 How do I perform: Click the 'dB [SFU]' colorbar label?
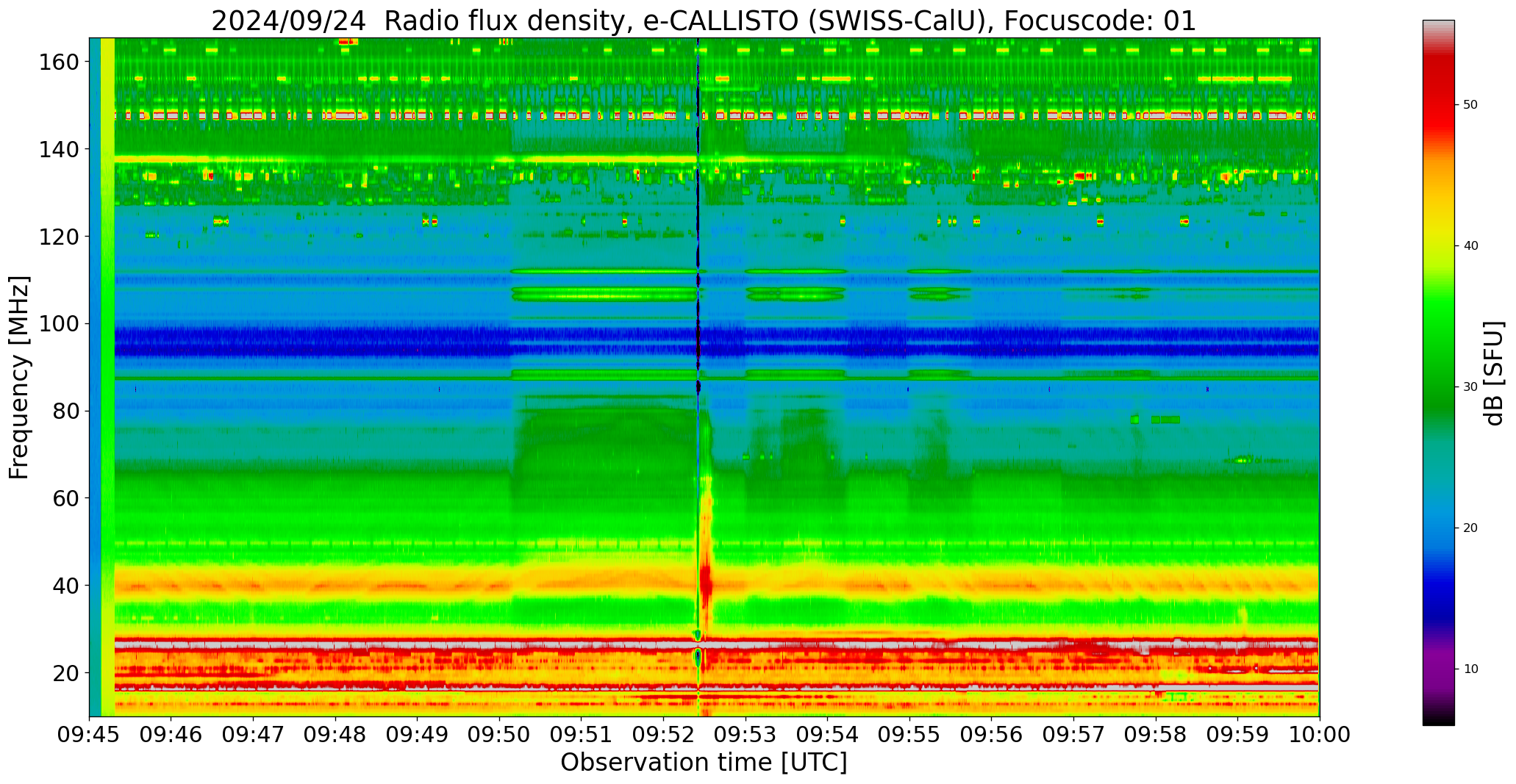click(x=1494, y=373)
